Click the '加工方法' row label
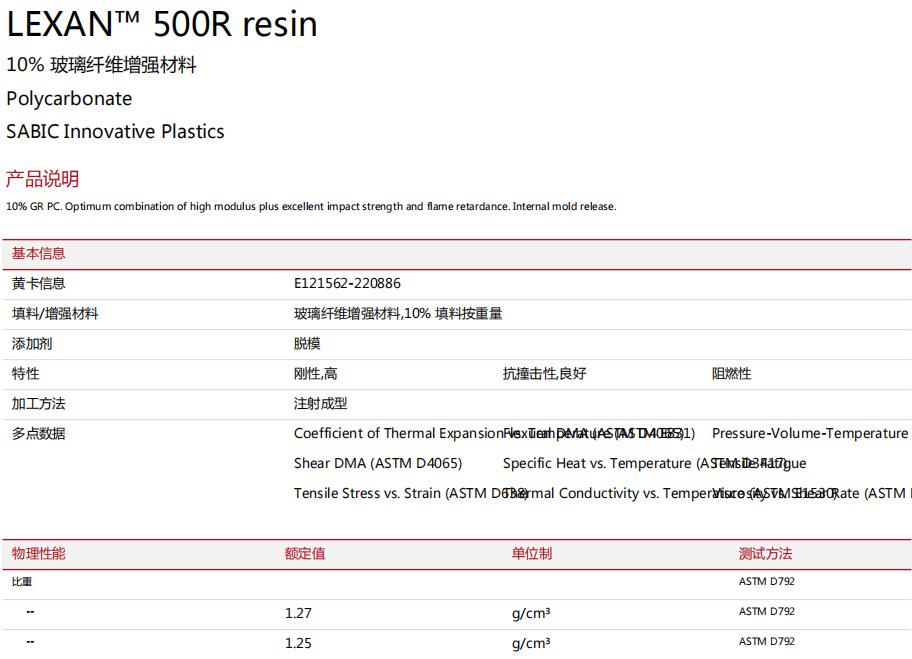This screenshot has height=659, width=912. pos(38,404)
